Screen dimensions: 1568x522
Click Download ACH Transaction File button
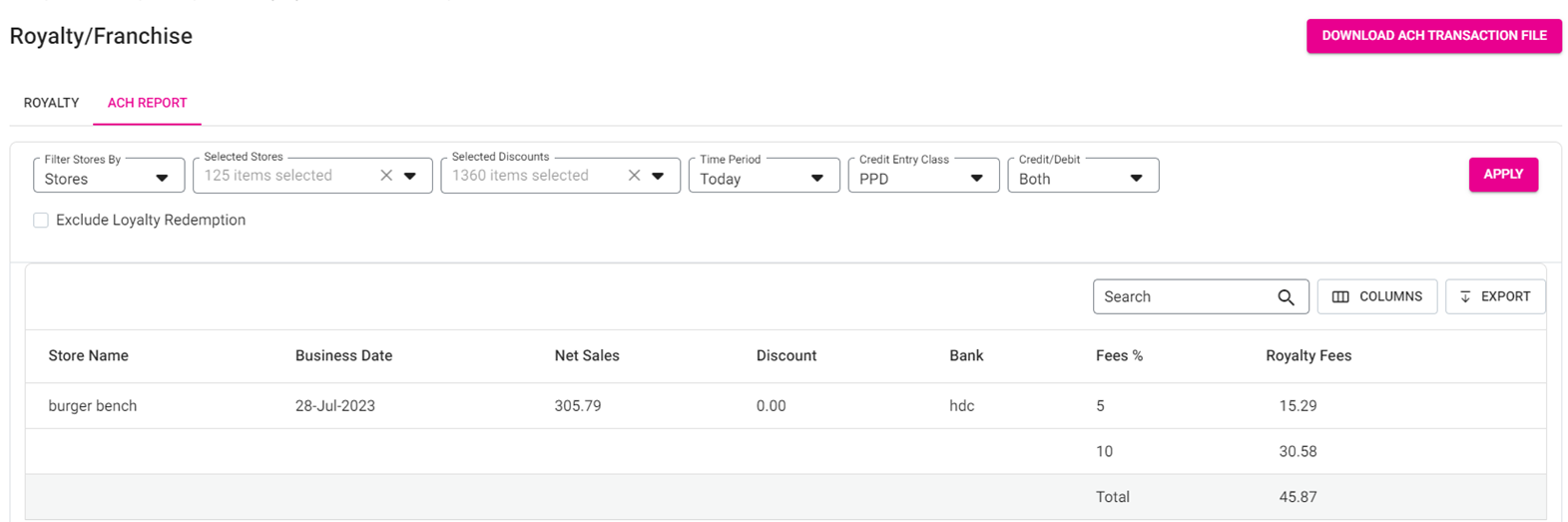click(1433, 36)
